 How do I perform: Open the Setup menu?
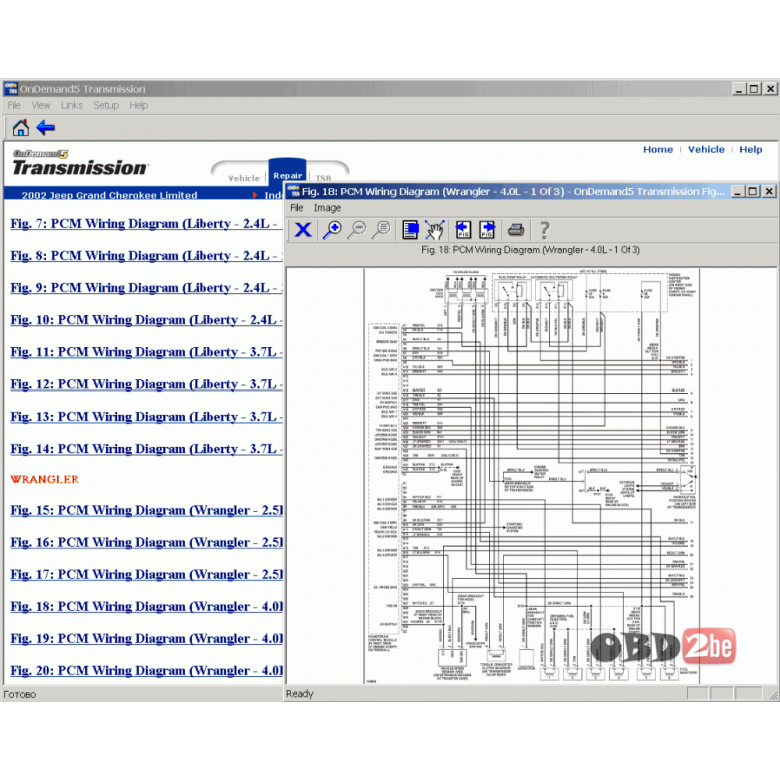coord(106,105)
